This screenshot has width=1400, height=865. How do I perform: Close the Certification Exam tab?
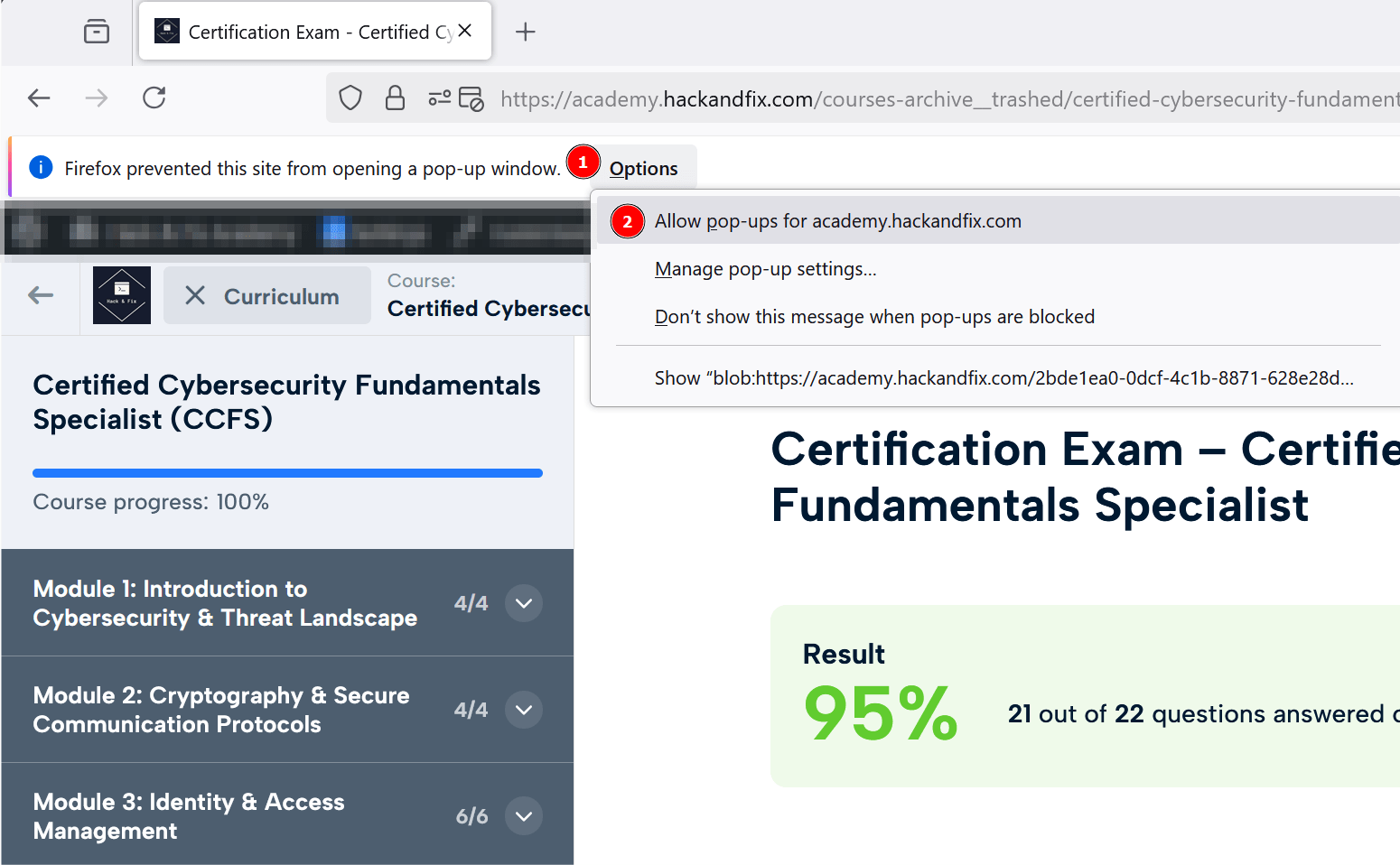pos(465,31)
